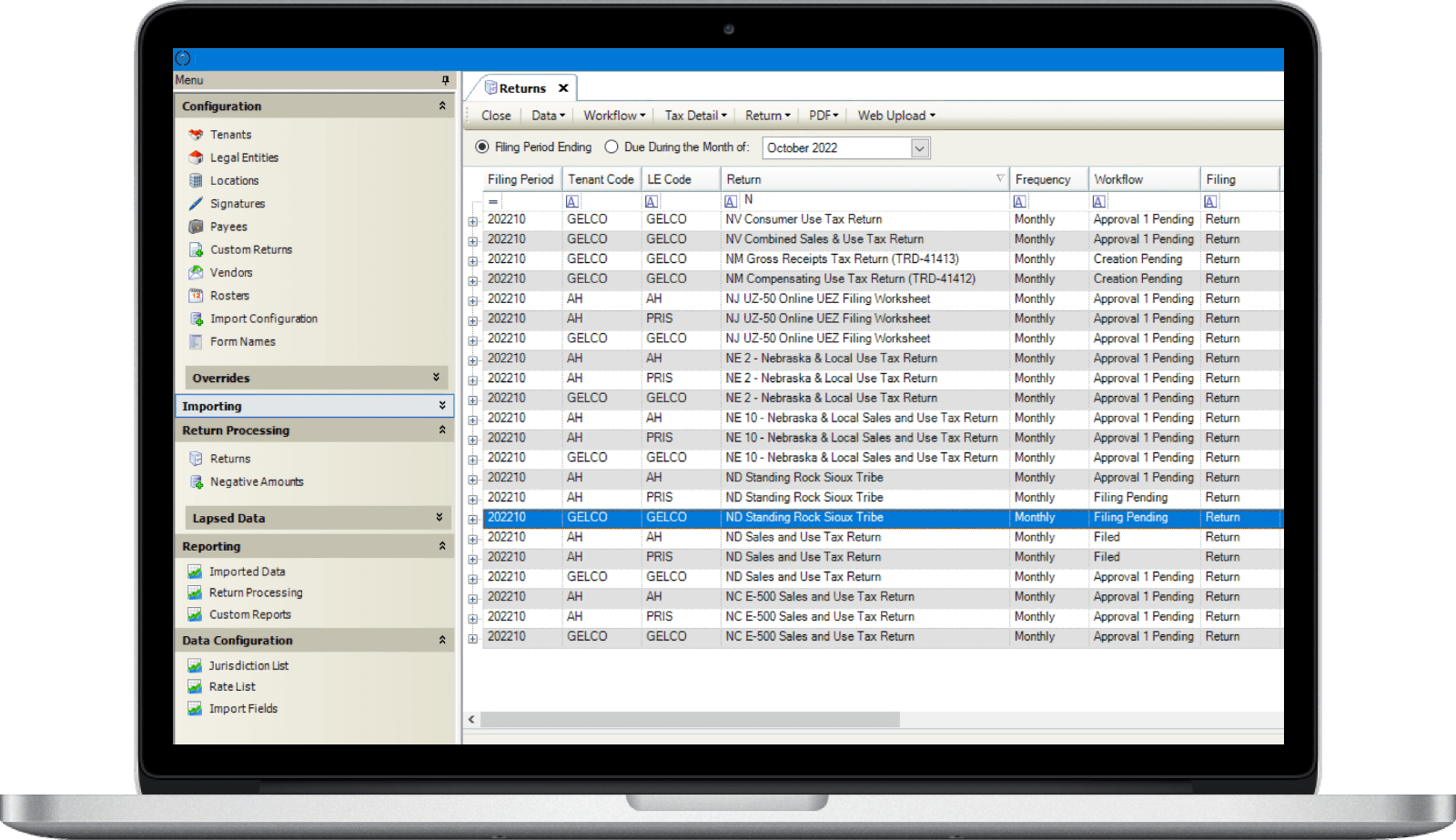This screenshot has width=1456, height=840.
Task: Expand the Lapsed Data section
Action: click(x=439, y=518)
